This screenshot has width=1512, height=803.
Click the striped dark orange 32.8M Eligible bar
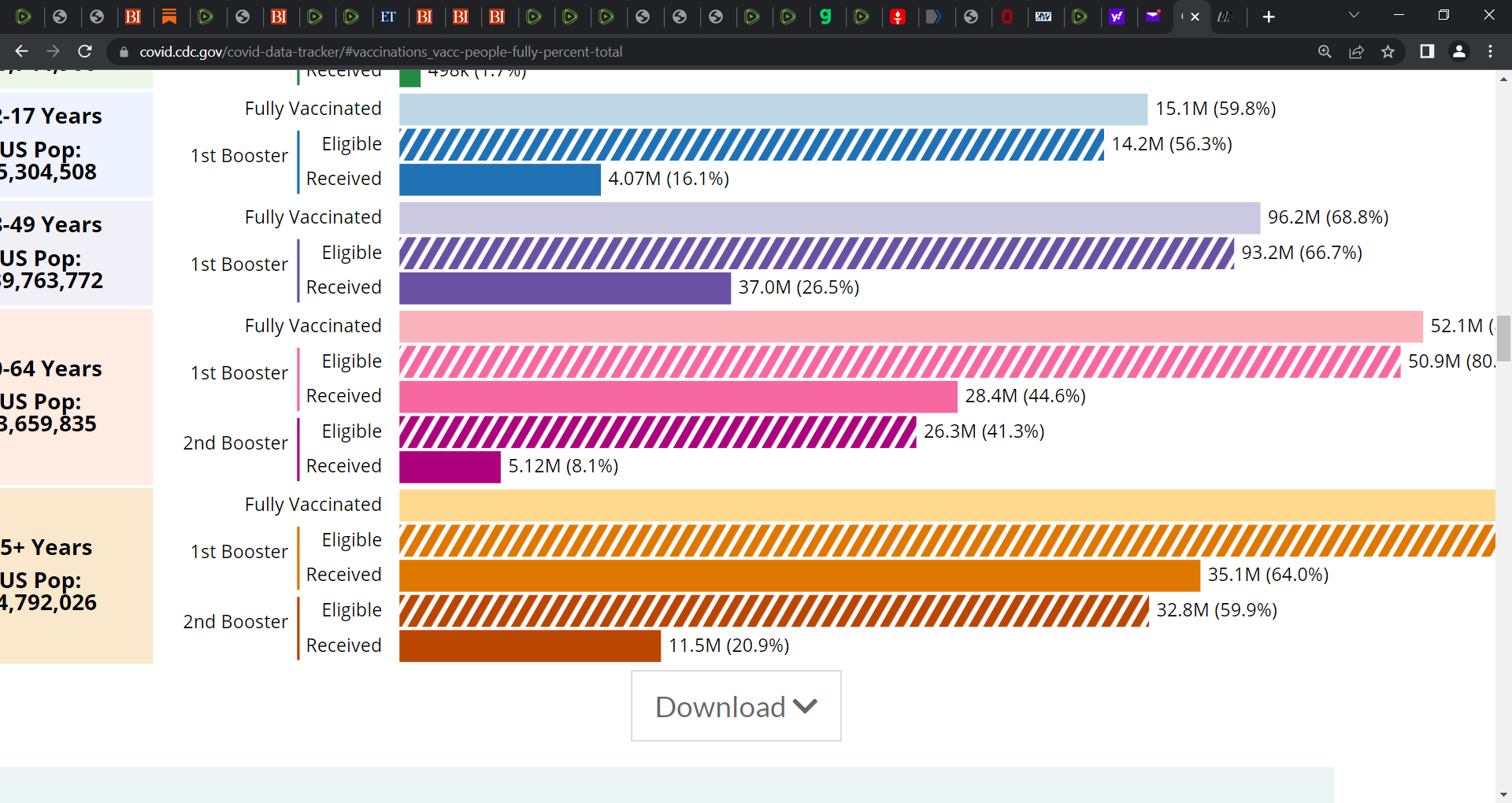tap(774, 611)
